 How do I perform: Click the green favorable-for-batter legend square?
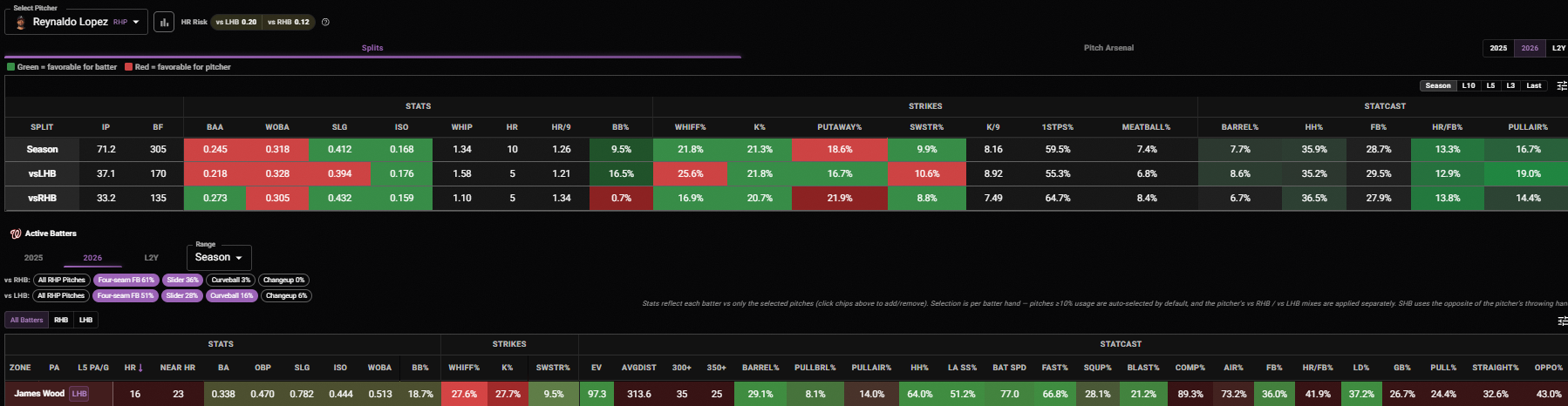pyautogui.click(x=10, y=67)
